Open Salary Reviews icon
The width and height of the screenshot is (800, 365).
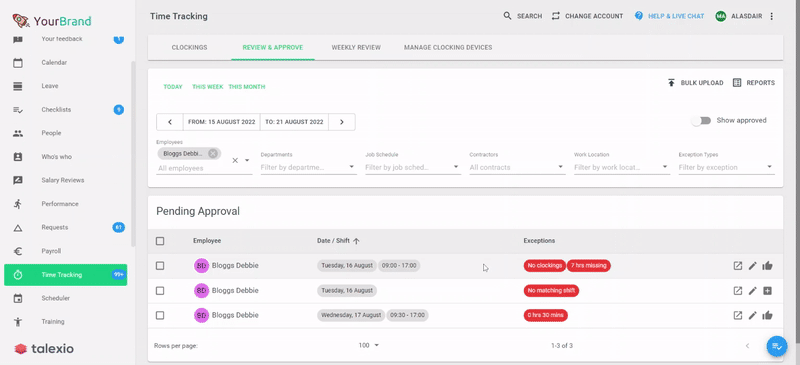tap(18, 180)
